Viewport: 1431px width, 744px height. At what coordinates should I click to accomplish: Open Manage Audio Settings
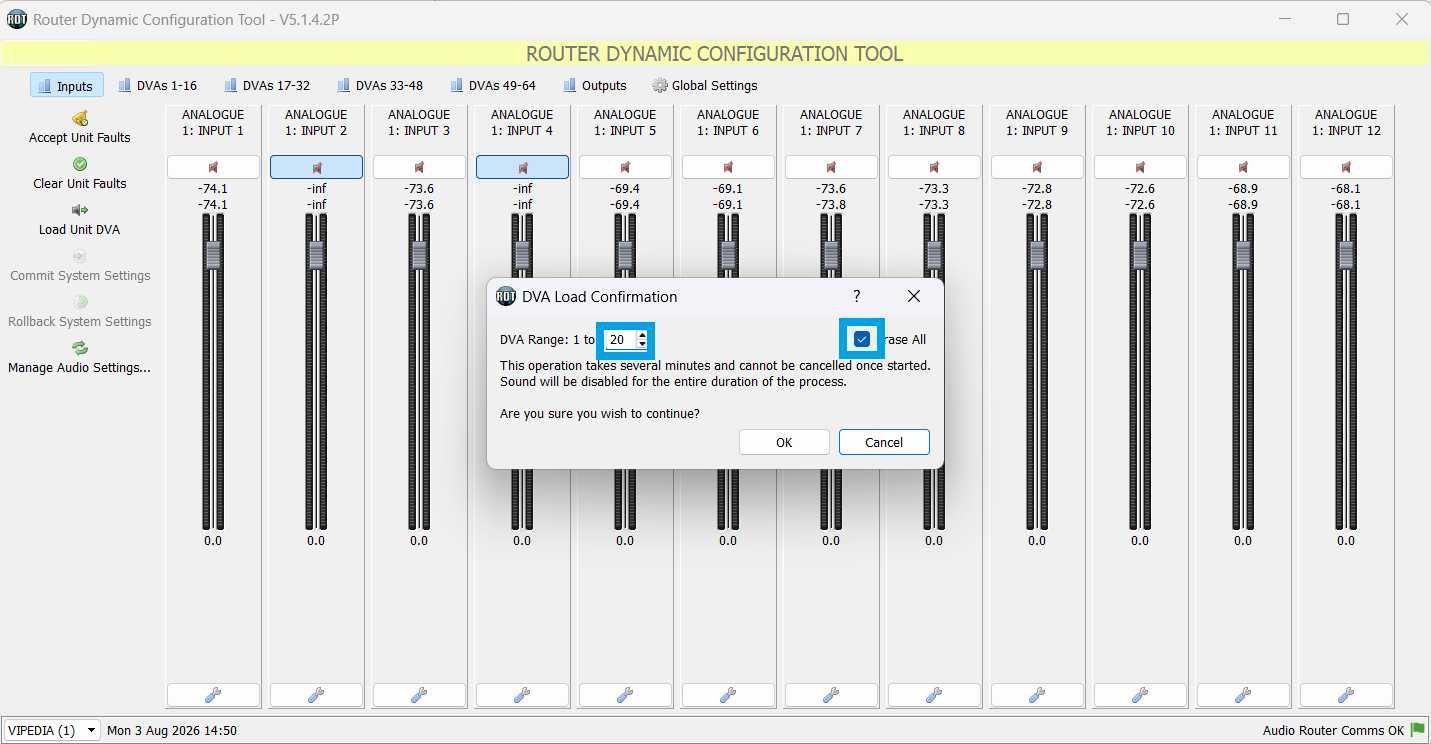tap(80, 357)
